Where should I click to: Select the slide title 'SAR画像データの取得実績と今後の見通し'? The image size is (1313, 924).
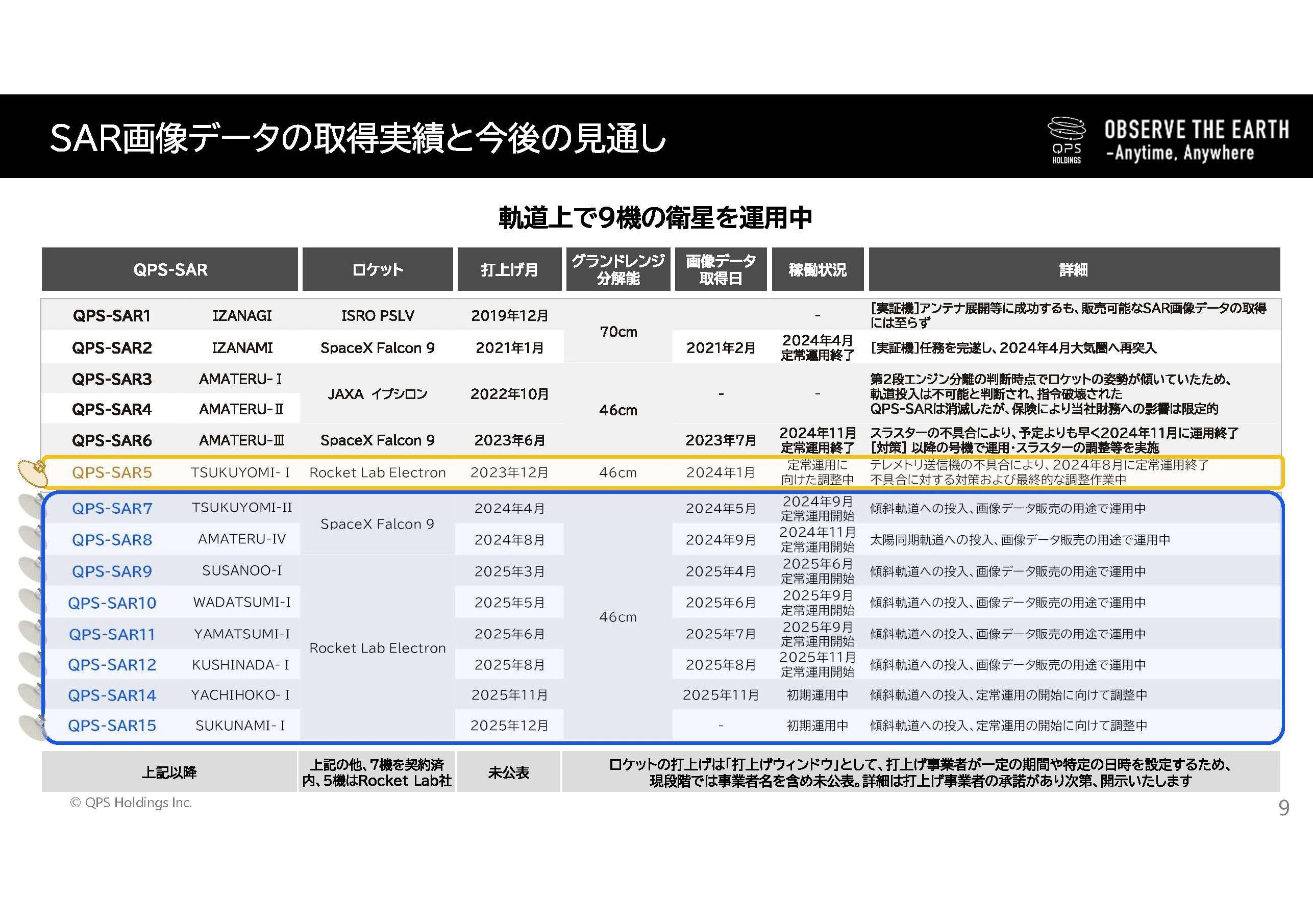coord(358,138)
